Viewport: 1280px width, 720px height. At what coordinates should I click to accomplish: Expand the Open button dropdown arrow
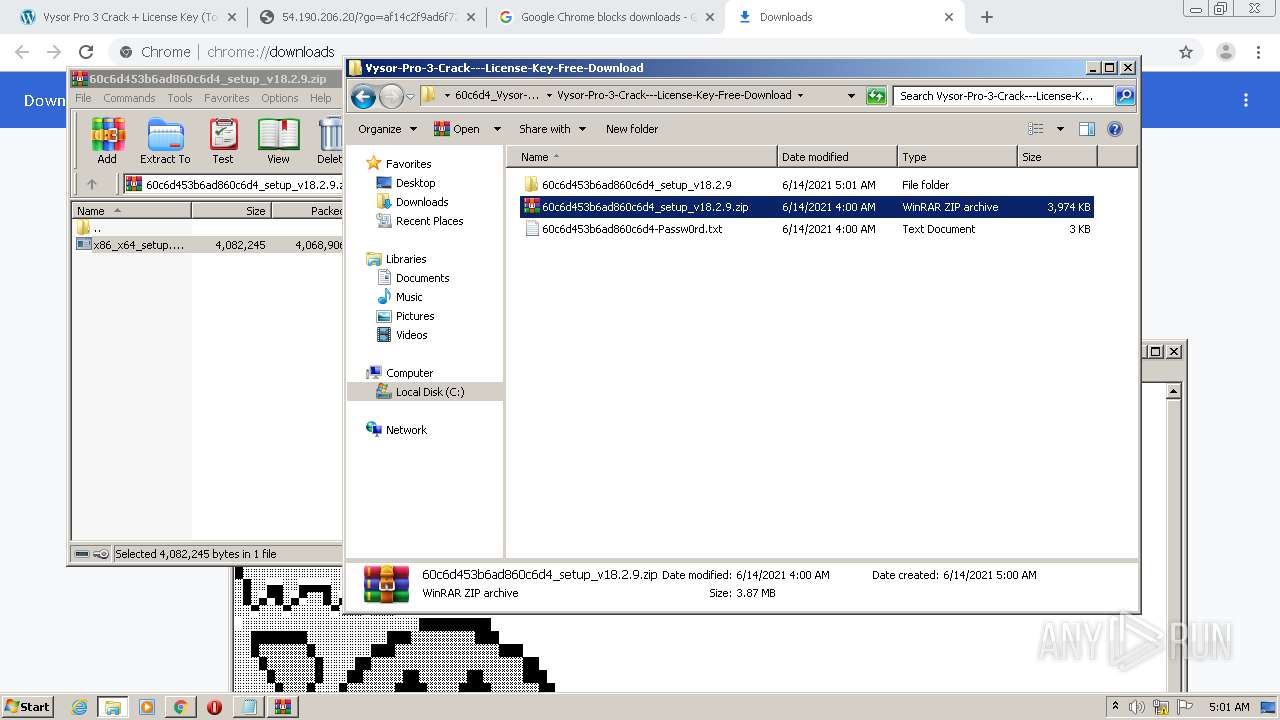point(497,129)
